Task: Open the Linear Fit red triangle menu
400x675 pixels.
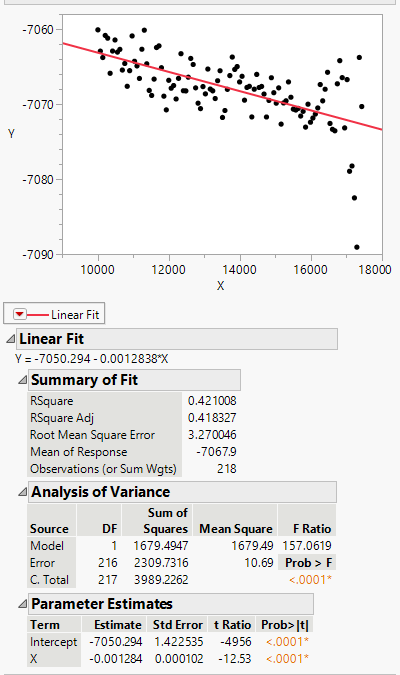Action: pos(19,315)
